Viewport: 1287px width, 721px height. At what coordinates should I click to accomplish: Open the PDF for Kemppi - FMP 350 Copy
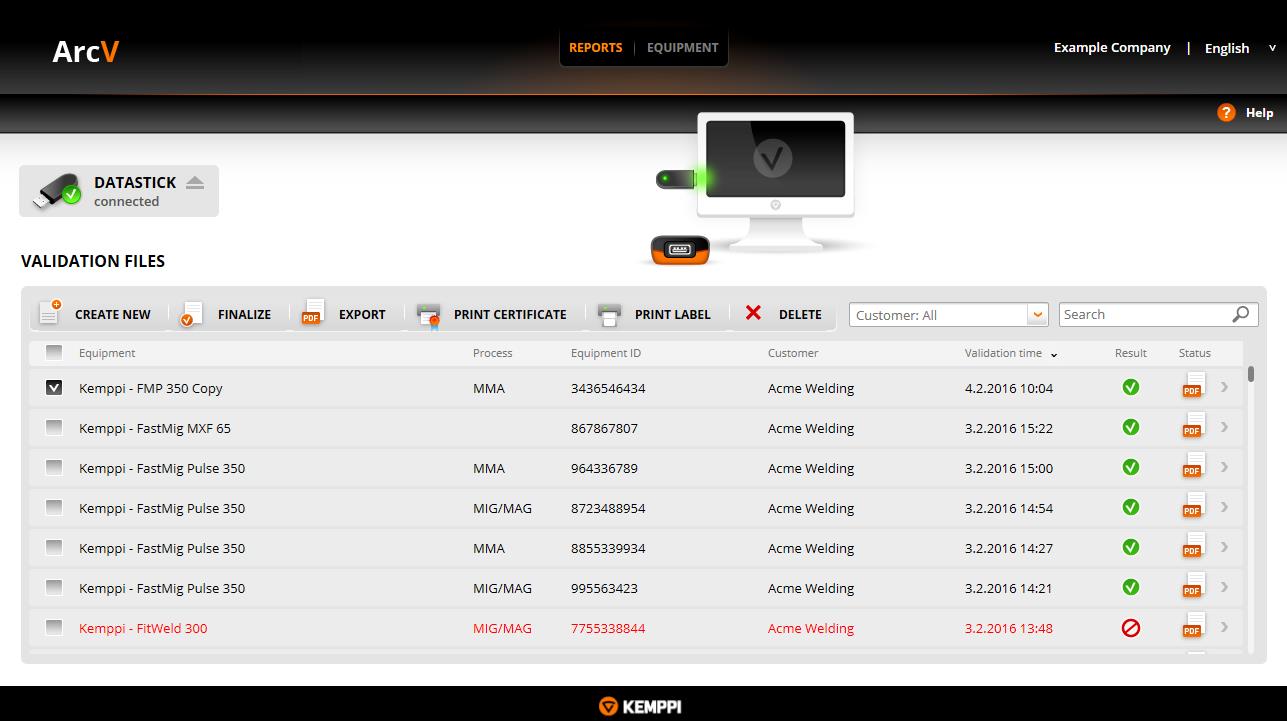(1193, 386)
